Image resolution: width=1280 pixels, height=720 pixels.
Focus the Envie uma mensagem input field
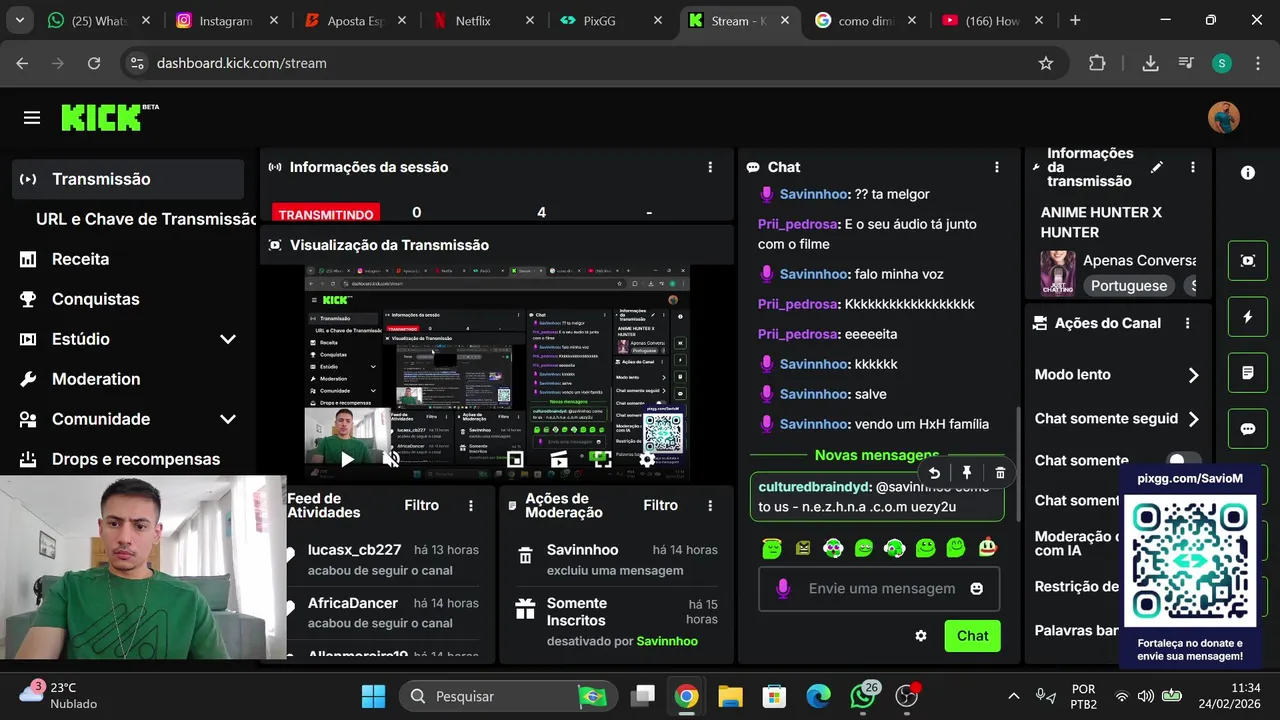(878, 589)
